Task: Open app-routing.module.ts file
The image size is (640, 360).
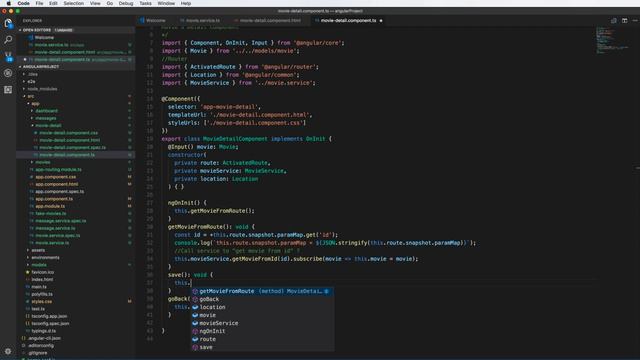Action: click(58, 170)
